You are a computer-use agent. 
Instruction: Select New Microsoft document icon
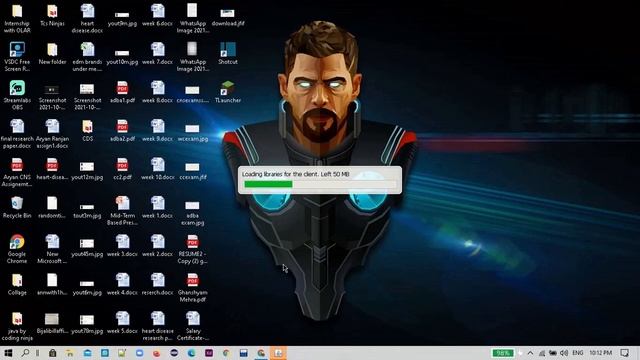pyautogui.click(x=52, y=249)
